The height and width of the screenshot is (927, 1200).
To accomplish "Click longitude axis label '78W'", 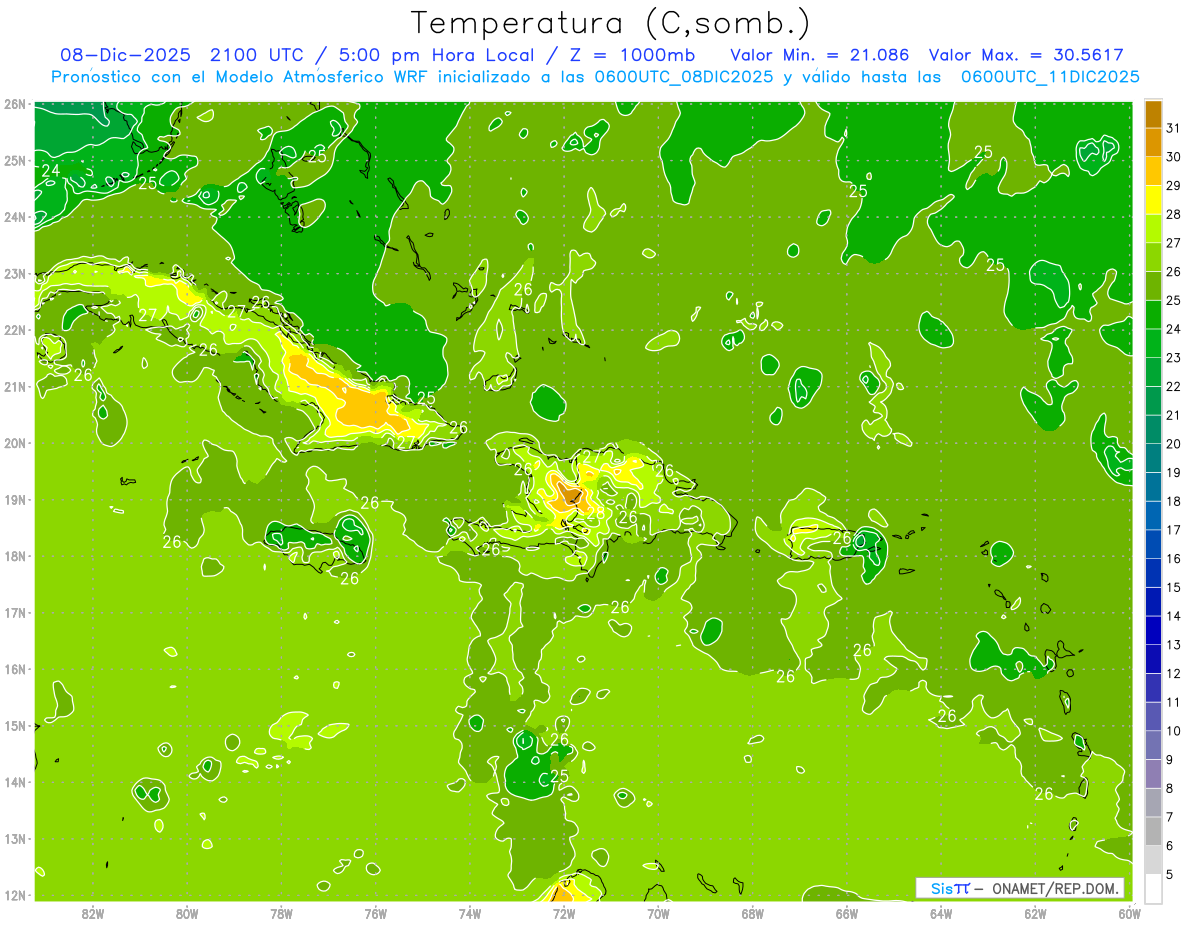I will coord(281,913).
